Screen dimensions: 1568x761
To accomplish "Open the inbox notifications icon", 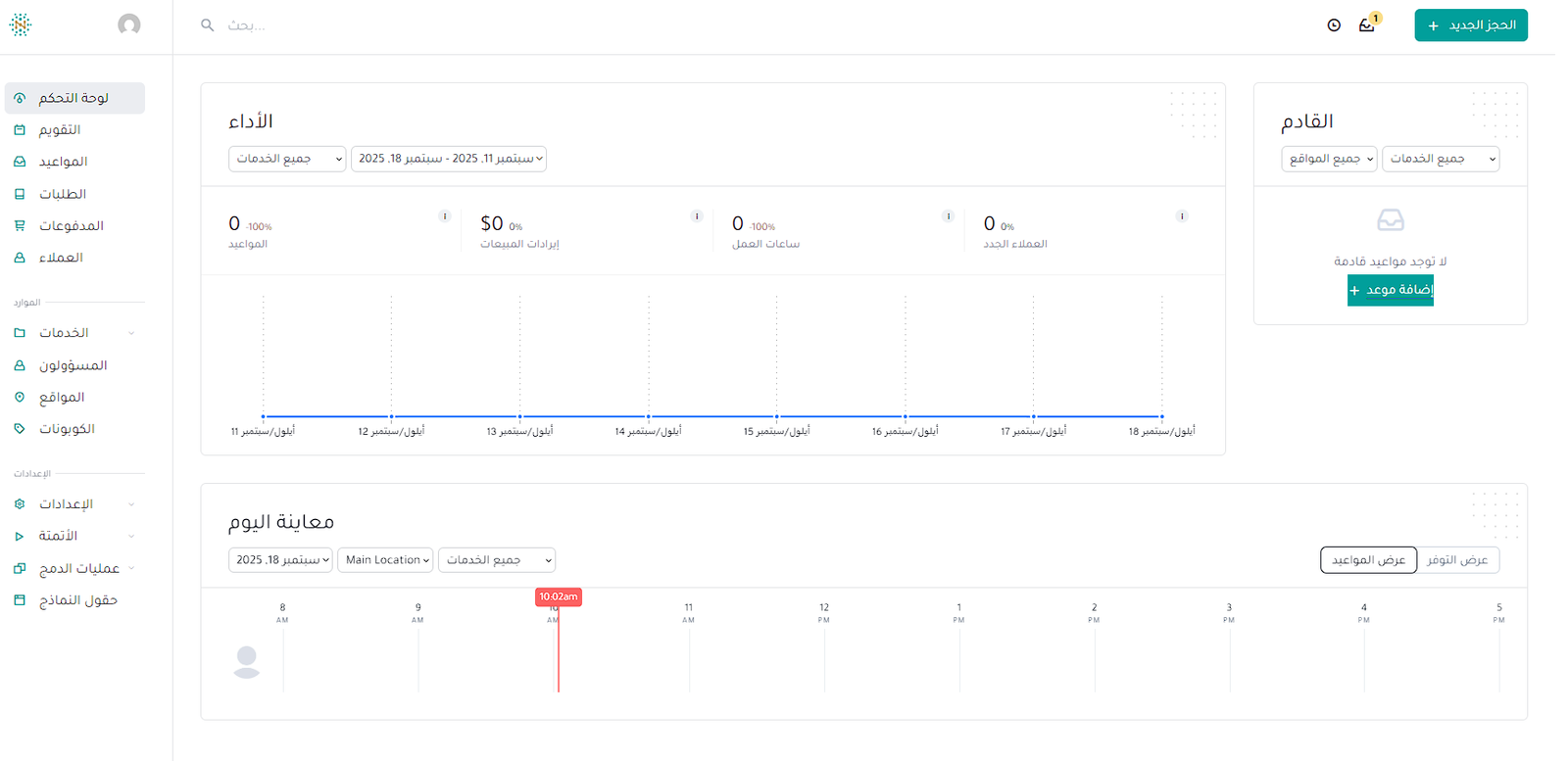I will (1367, 25).
